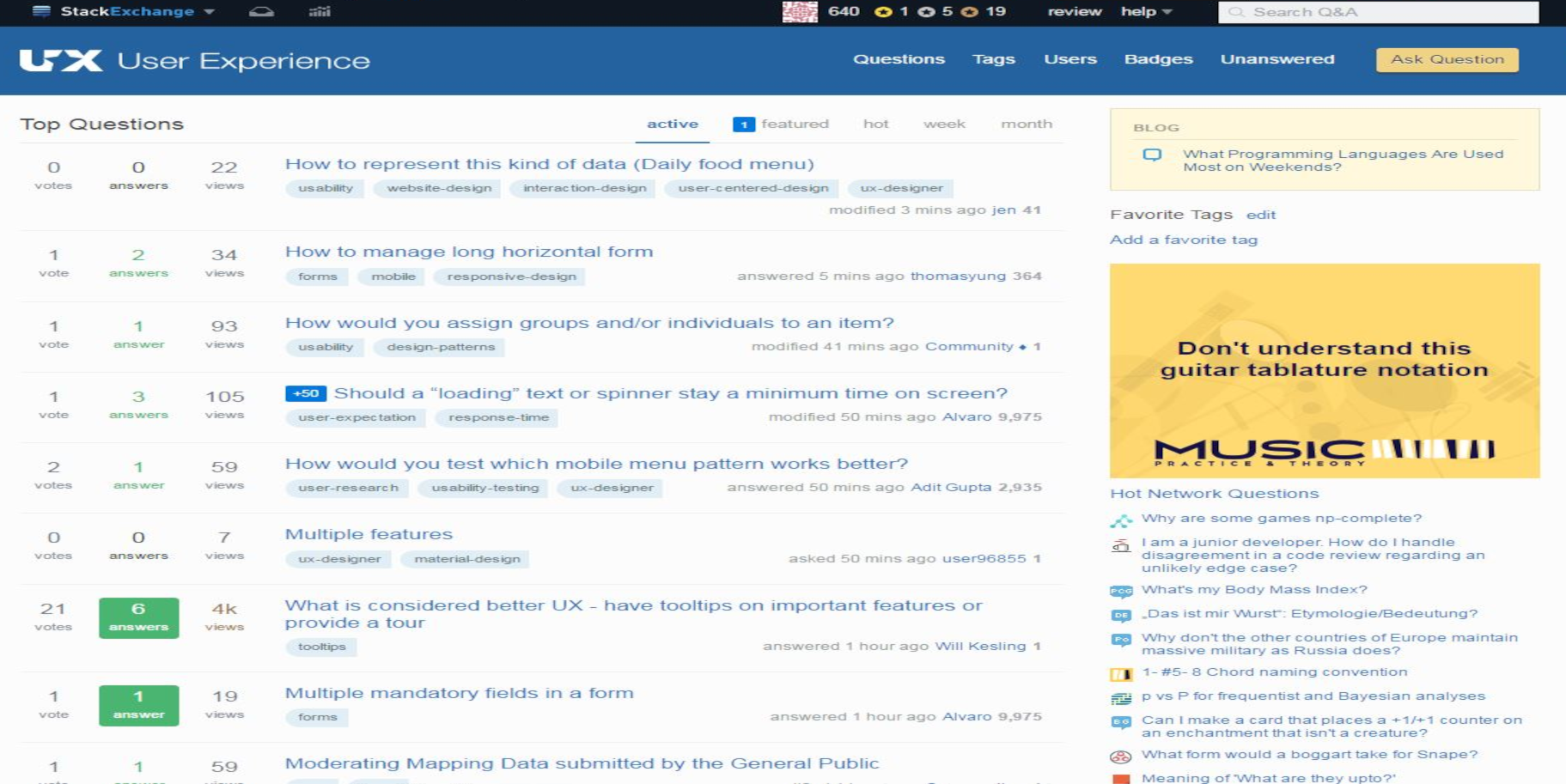Click username 'user96855'
Viewport: 1566px width, 784px height.
click(x=984, y=558)
